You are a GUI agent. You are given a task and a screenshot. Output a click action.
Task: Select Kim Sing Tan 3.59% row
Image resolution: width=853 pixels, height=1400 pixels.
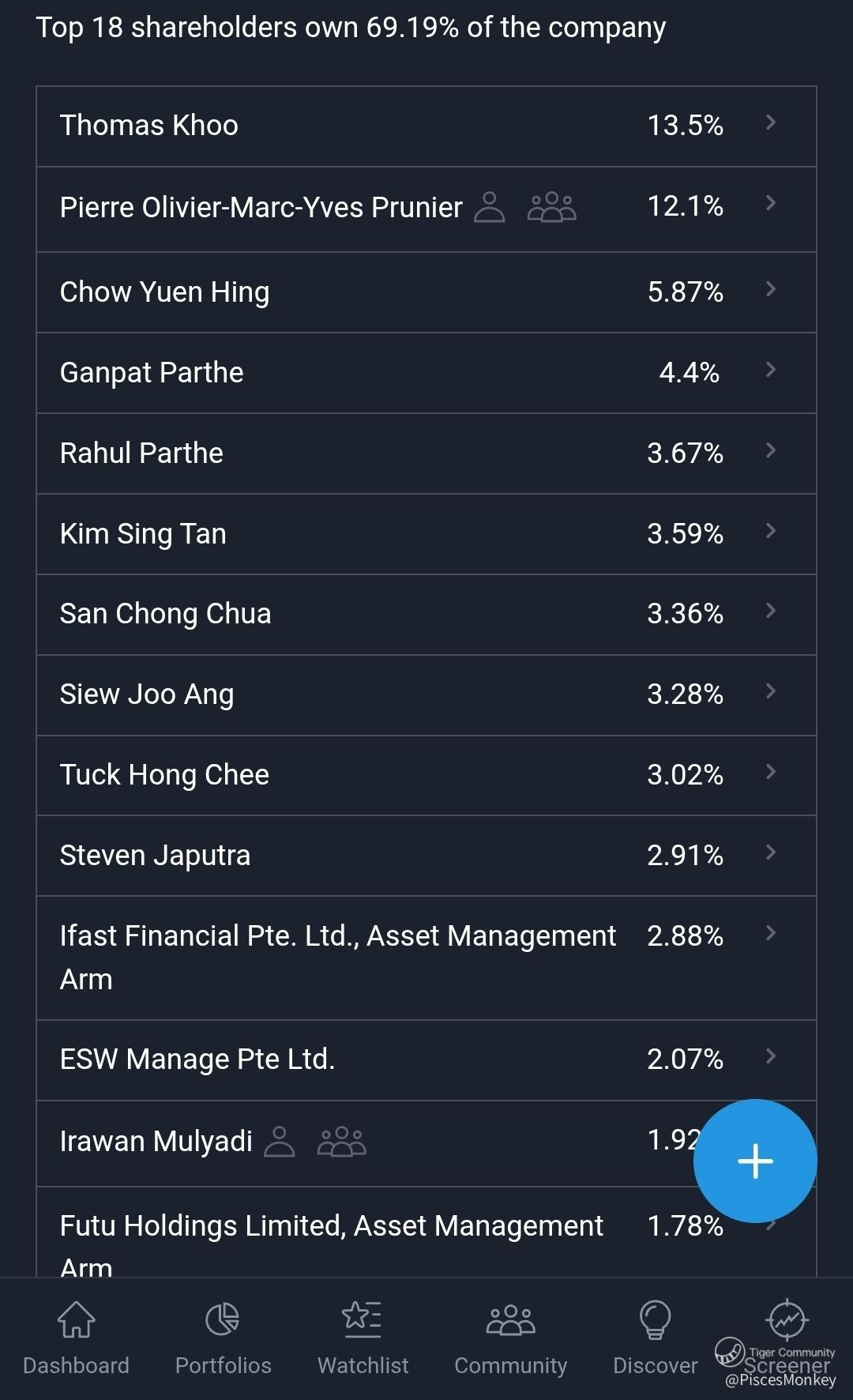tap(426, 534)
